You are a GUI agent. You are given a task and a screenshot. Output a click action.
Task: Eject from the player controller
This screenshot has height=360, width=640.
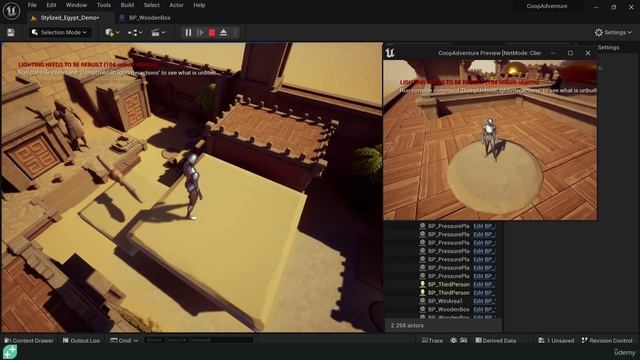pyautogui.click(x=223, y=33)
